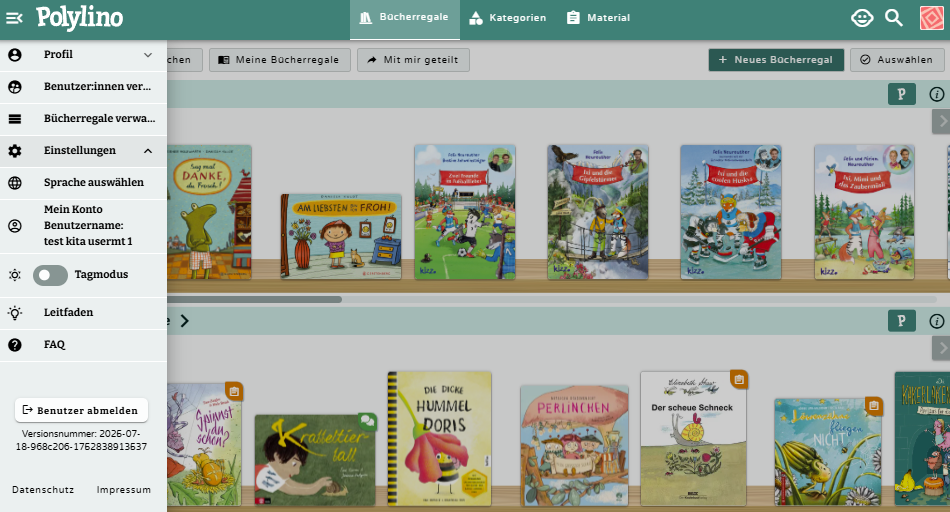The width and height of the screenshot is (950, 512).
Task: Open the book Die dicke Hummel Doris
Action: (440, 439)
